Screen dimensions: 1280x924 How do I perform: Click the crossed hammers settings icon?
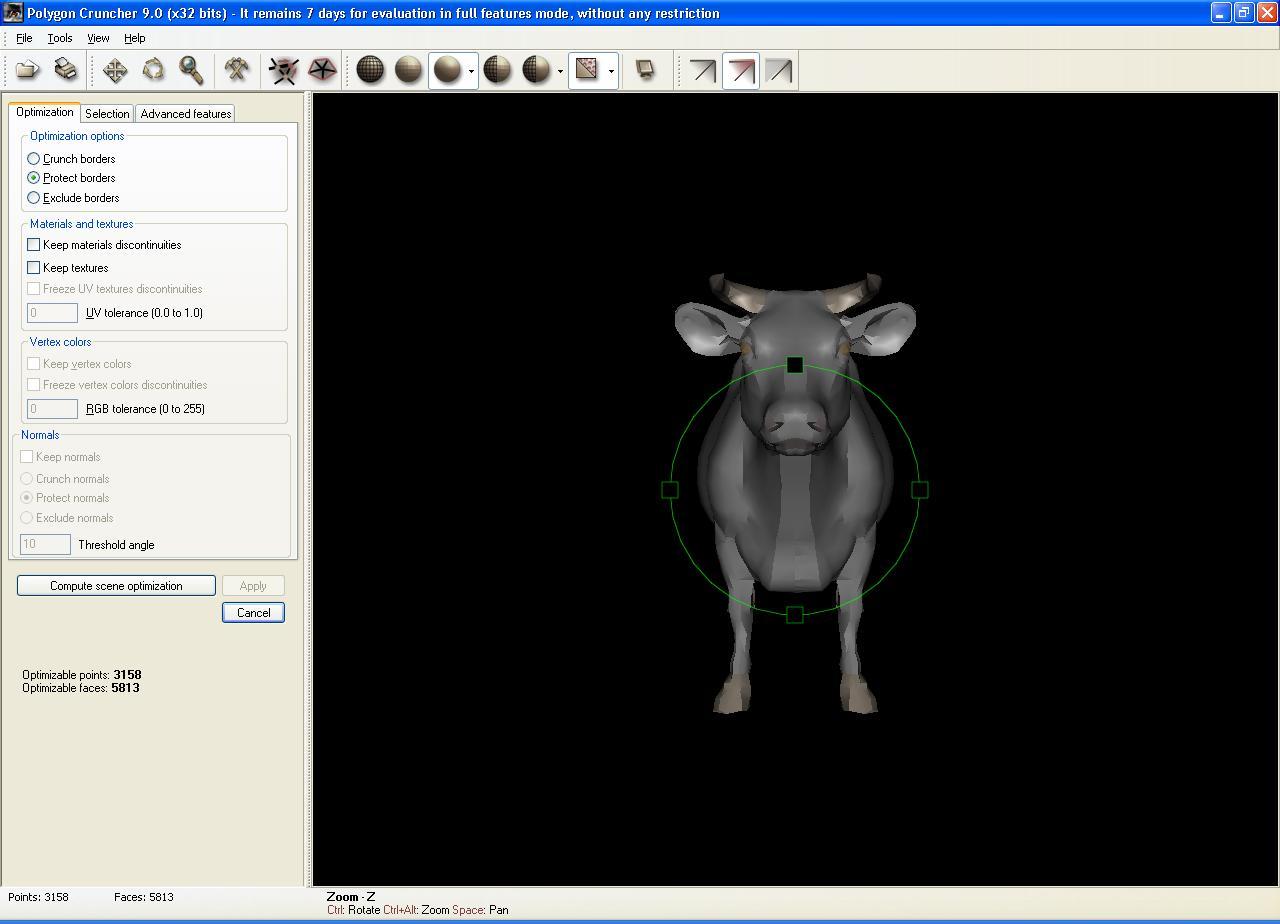pos(237,70)
